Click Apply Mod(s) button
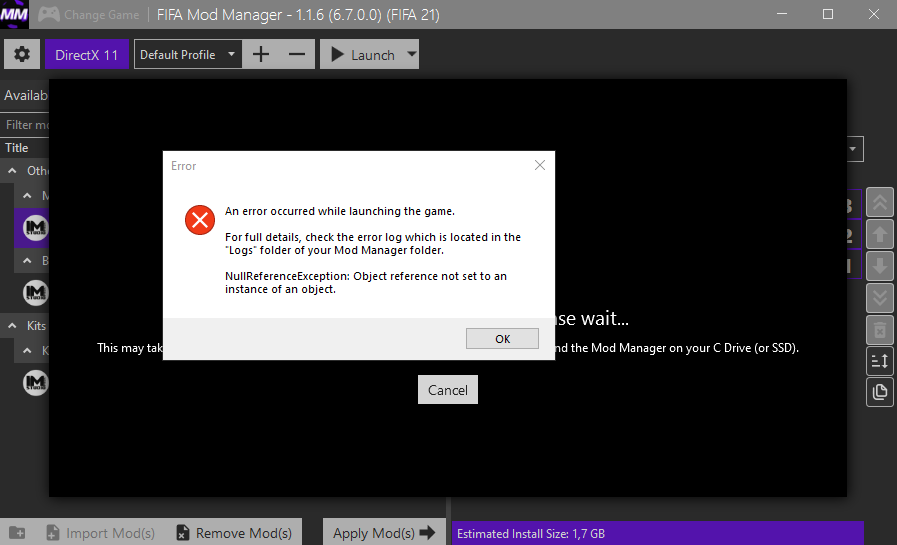Viewport: 897px width, 545px height. (384, 533)
